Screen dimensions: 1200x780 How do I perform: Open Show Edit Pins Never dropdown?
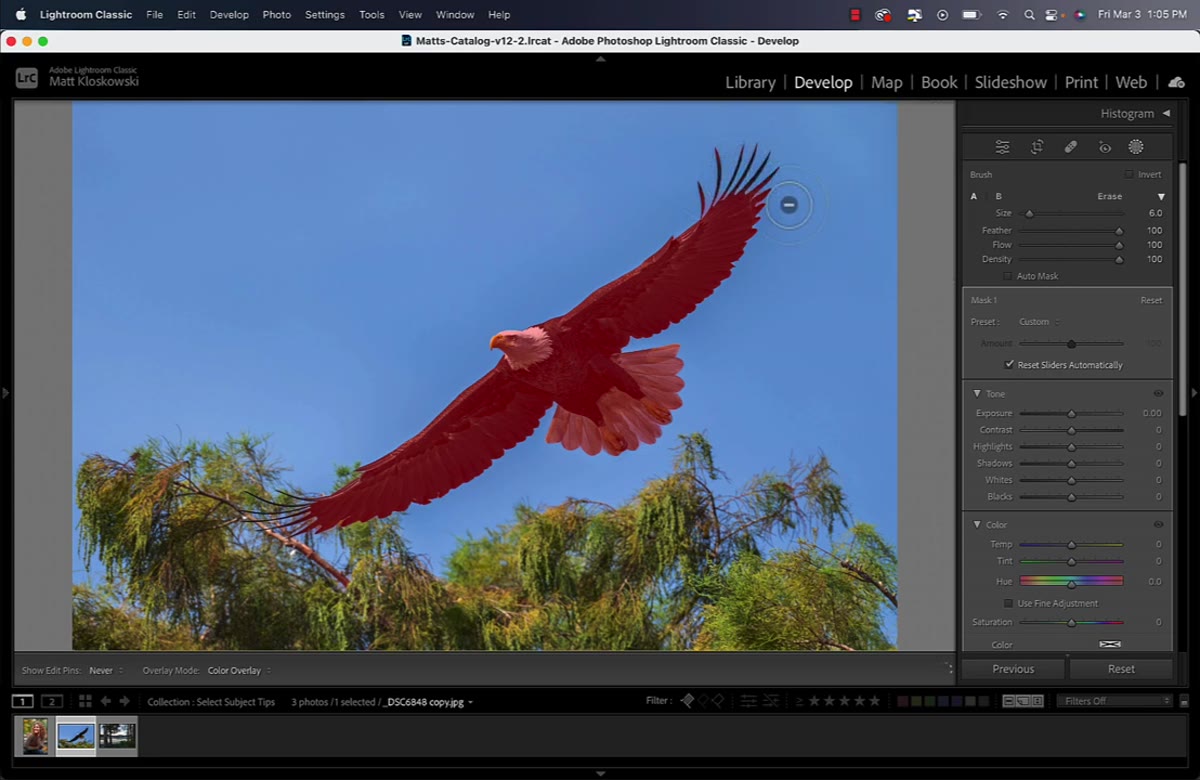[x=106, y=670]
